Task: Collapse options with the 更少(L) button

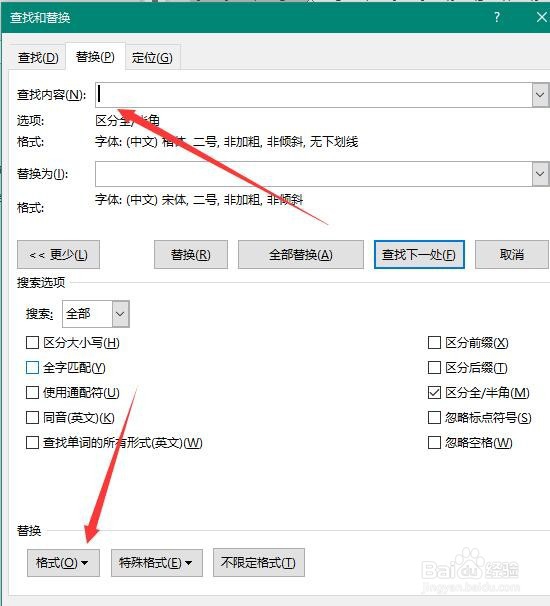Action: pos(58,255)
